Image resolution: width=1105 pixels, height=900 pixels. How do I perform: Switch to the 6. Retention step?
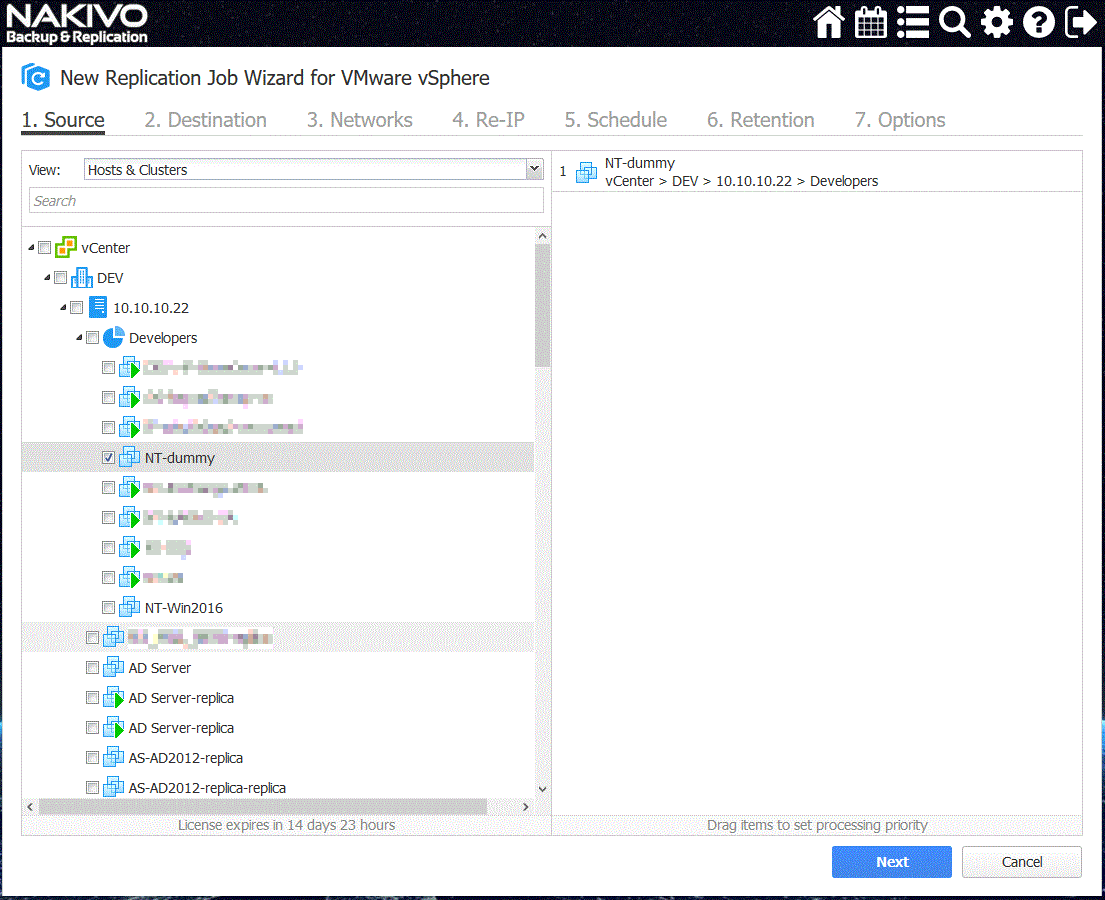pyautogui.click(x=760, y=120)
